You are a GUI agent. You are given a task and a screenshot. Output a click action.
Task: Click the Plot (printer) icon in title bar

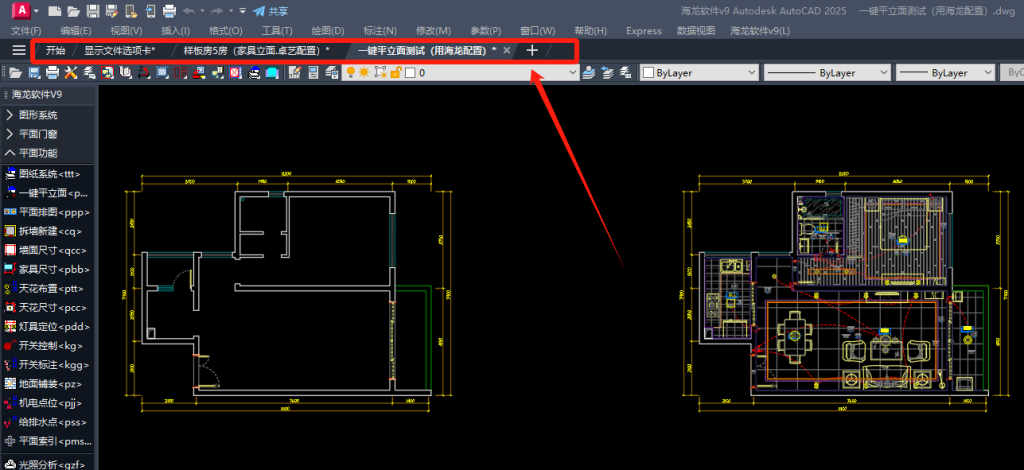pyautogui.click(x=169, y=11)
